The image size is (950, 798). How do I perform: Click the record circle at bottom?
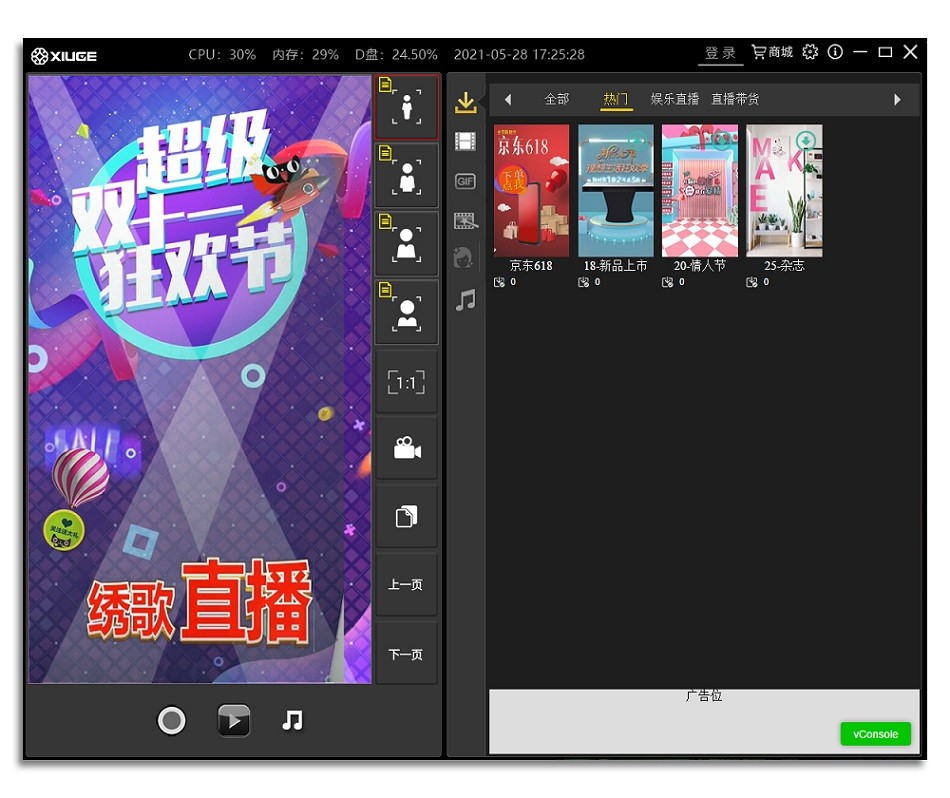(x=171, y=720)
